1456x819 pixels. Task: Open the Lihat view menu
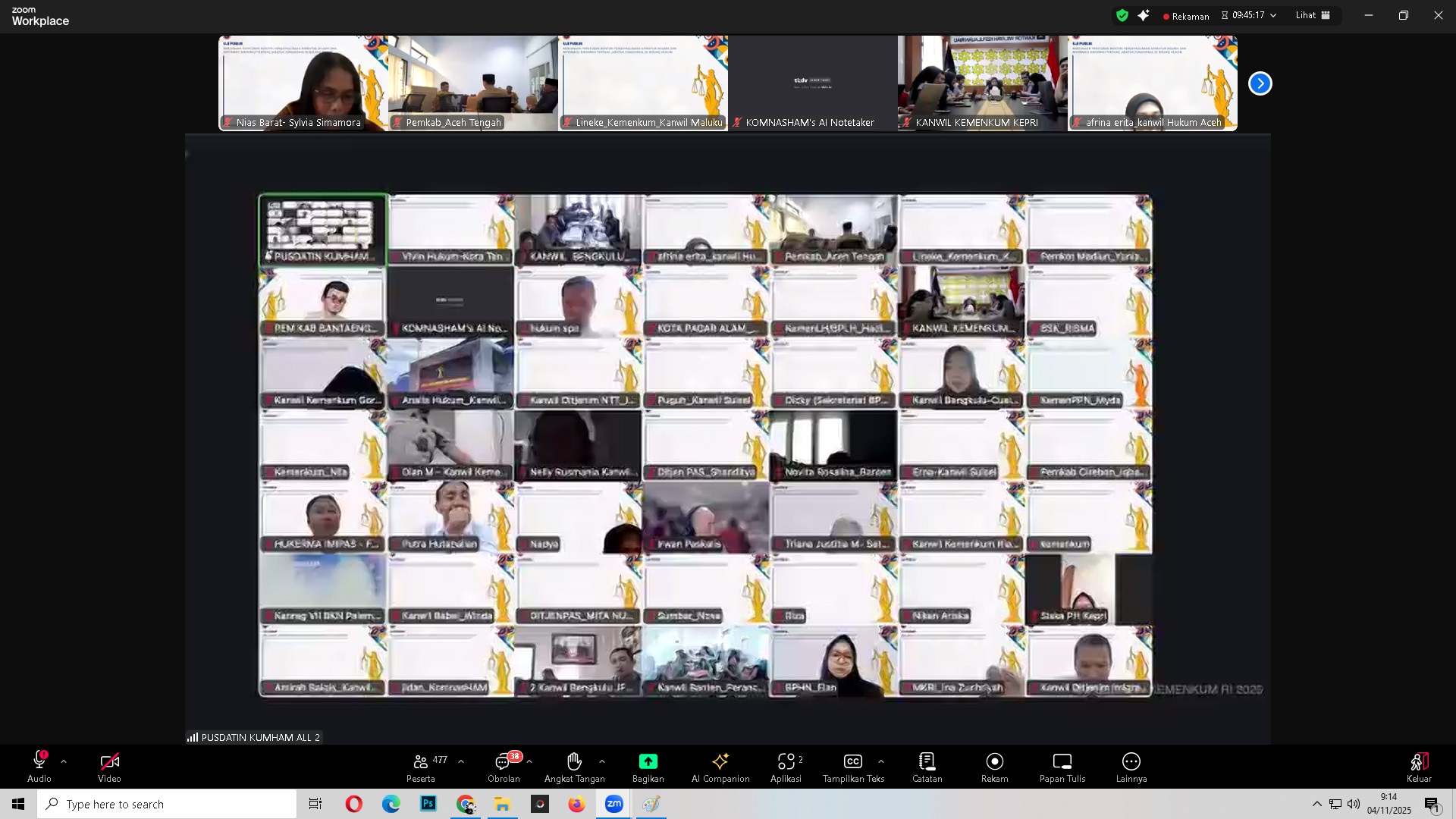click(x=1313, y=15)
